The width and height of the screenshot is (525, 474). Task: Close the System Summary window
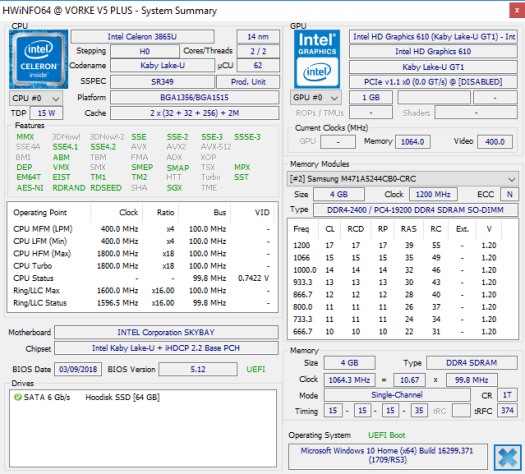[x=517, y=10]
